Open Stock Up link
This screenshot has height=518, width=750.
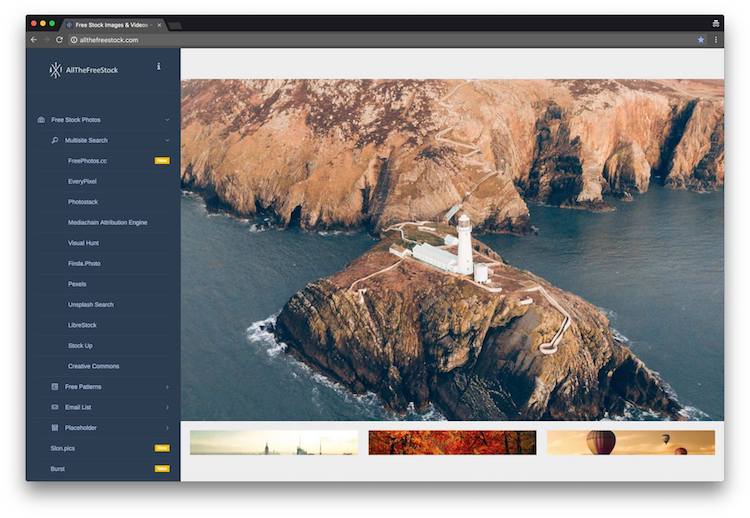pos(80,346)
